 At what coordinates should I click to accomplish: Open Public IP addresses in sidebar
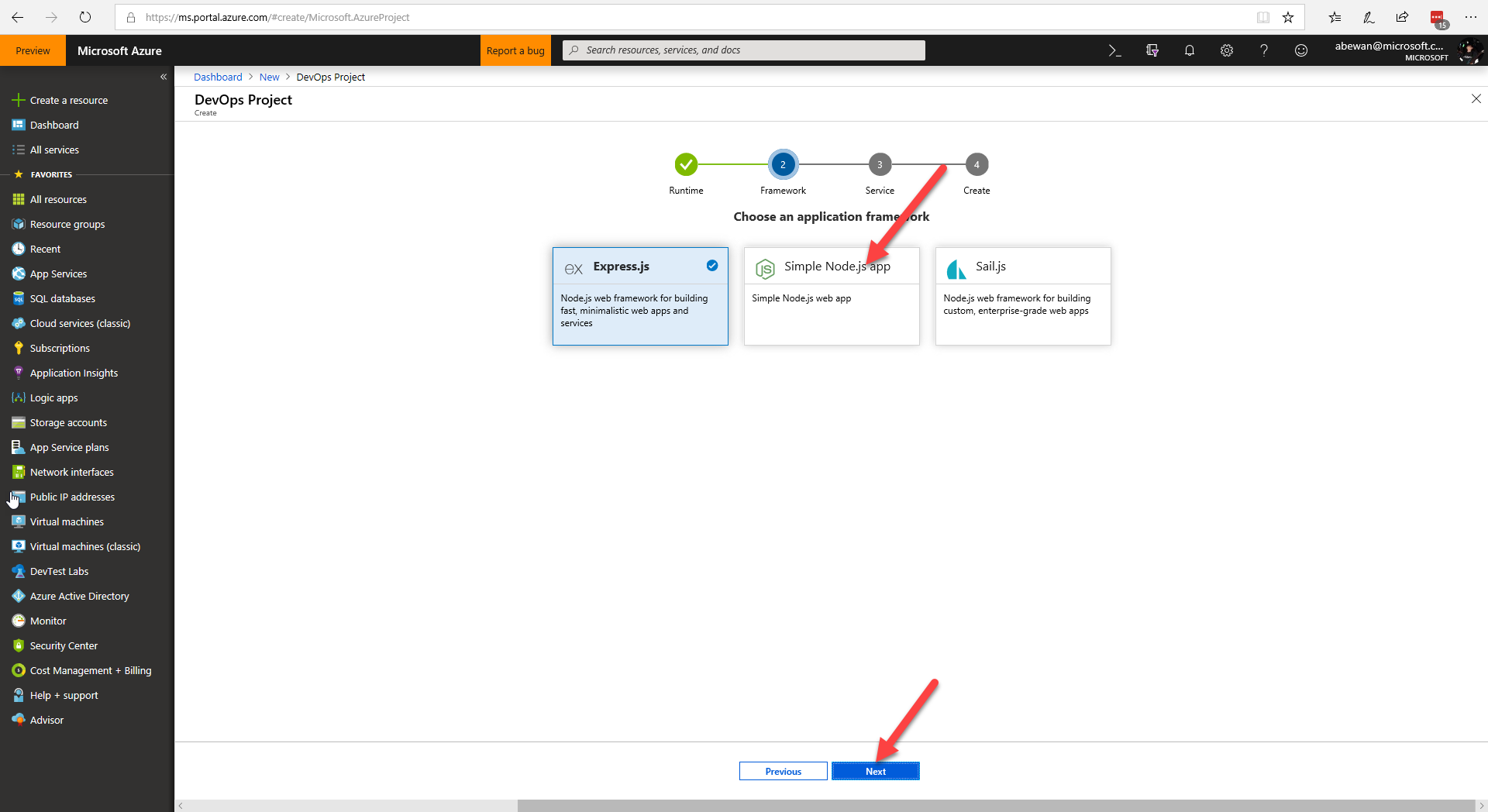(x=72, y=497)
